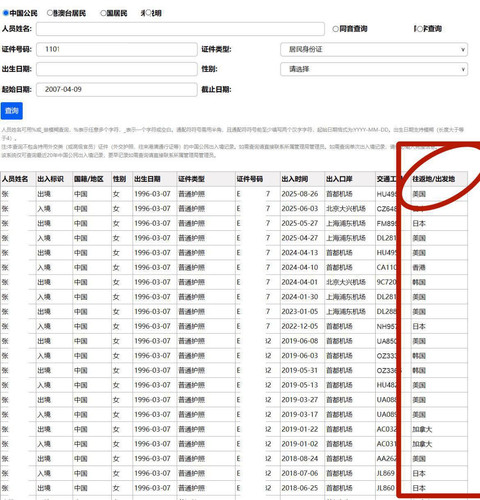Click the 出入时间 column header
The height and width of the screenshot is (500, 480).
pyautogui.click(x=295, y=179)
